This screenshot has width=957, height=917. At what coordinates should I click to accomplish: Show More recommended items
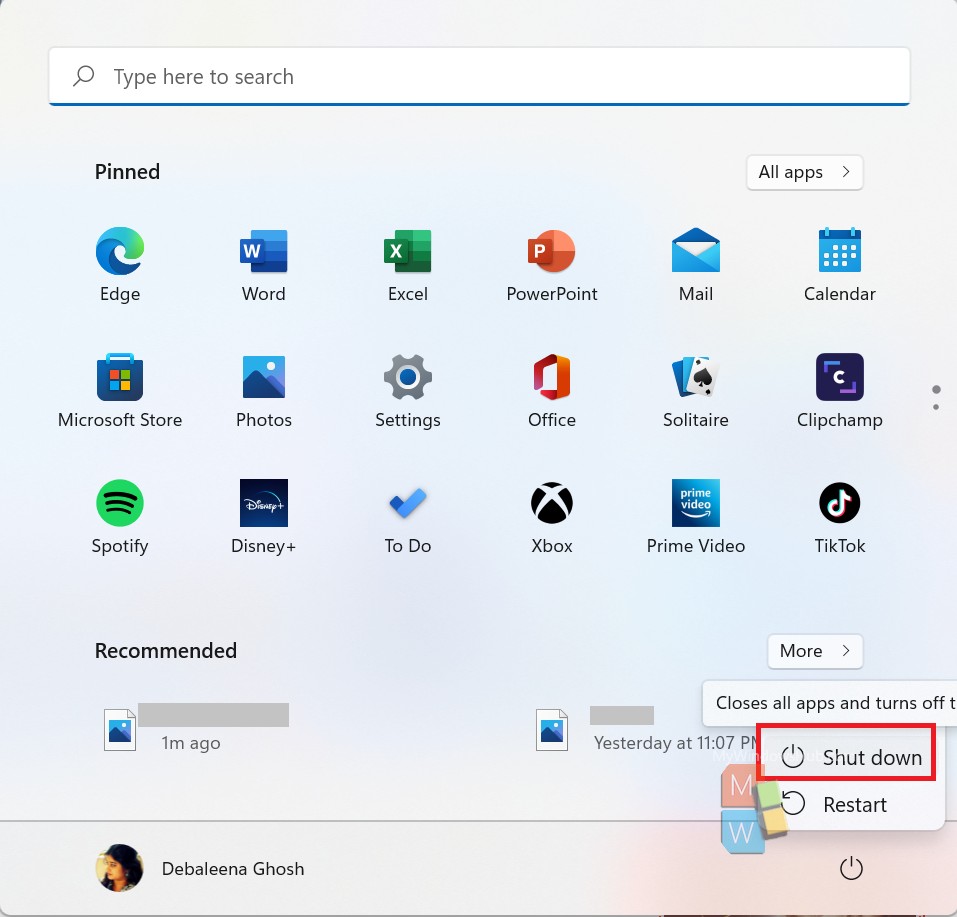(x=815, y=651)
